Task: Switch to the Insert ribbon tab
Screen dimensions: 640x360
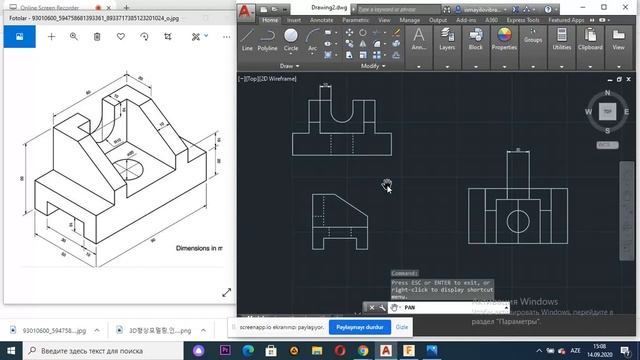Action: [x=293, y=20]
